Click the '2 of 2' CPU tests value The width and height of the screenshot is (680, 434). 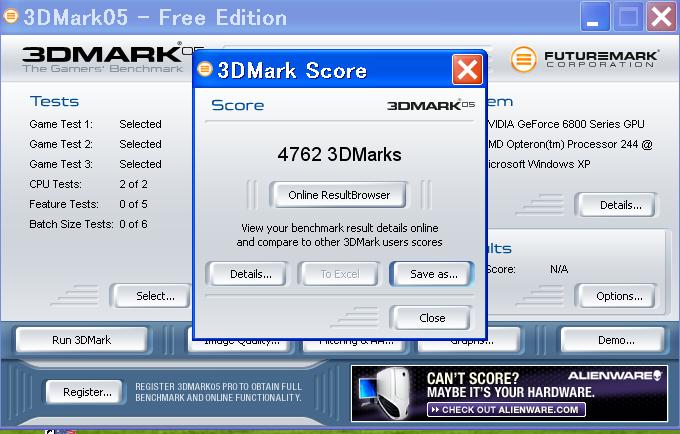click(x=134, y=184)
